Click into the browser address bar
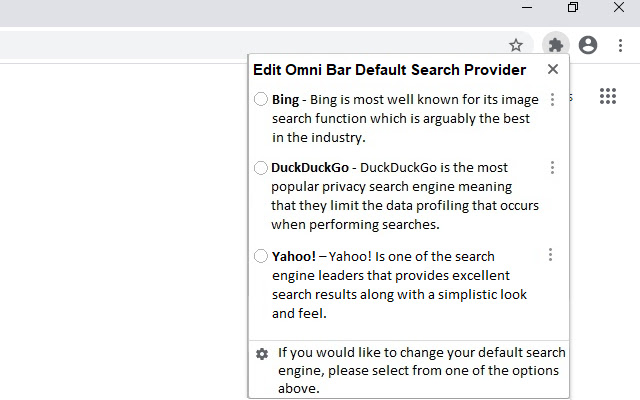 250,45
